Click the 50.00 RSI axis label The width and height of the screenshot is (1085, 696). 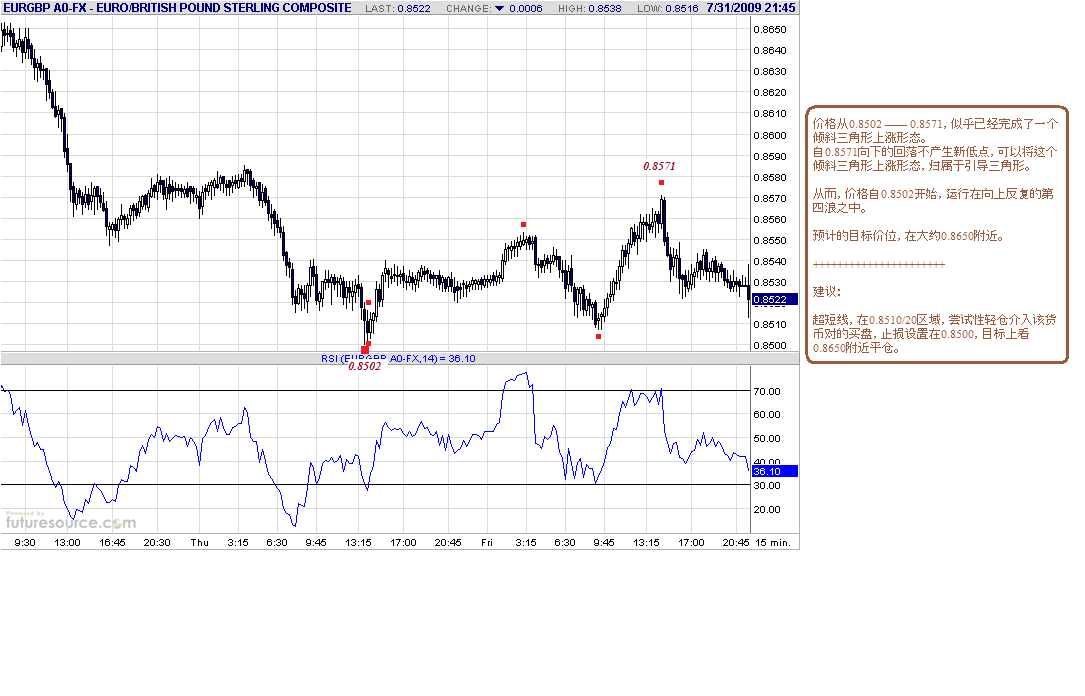coord(767,439)
